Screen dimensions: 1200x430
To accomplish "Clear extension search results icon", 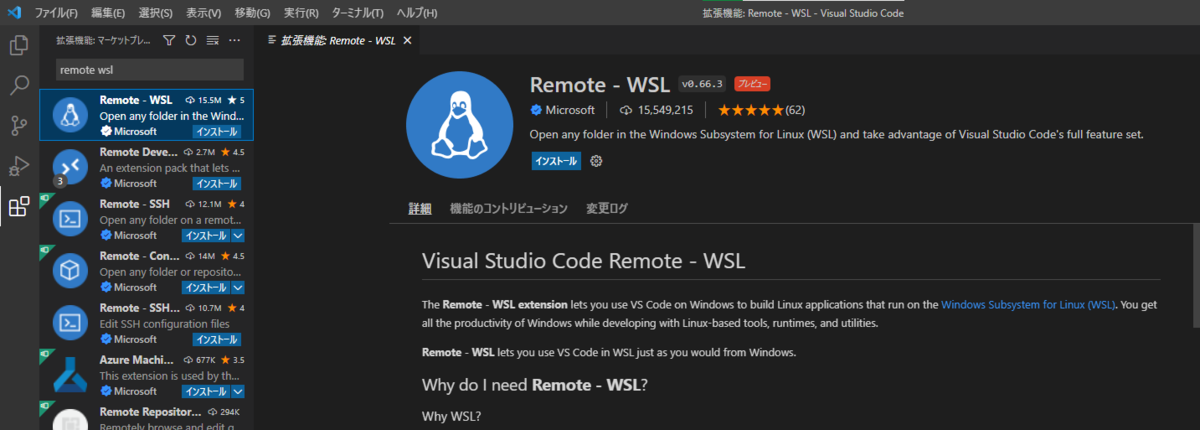I will pos(213,40).
